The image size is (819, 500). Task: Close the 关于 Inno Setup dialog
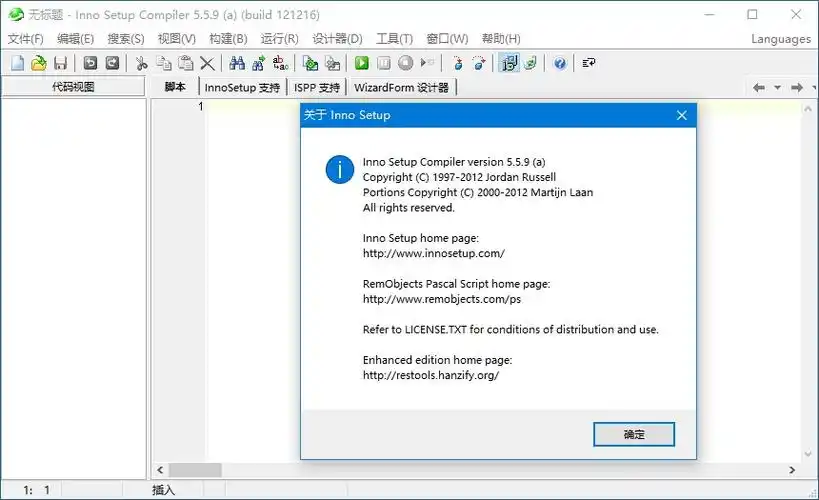(682, 115)
